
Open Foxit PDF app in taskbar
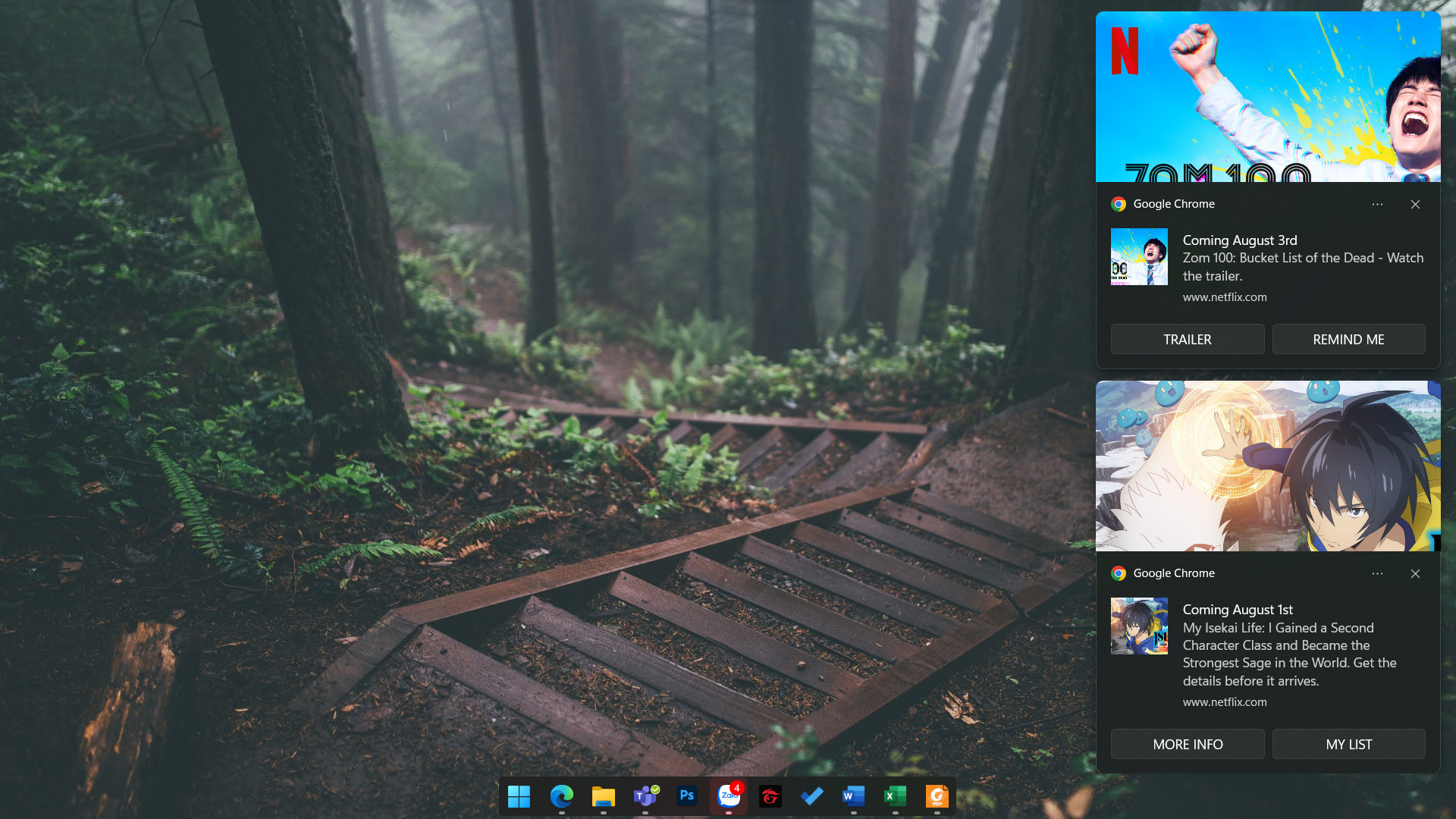[937, 796]
